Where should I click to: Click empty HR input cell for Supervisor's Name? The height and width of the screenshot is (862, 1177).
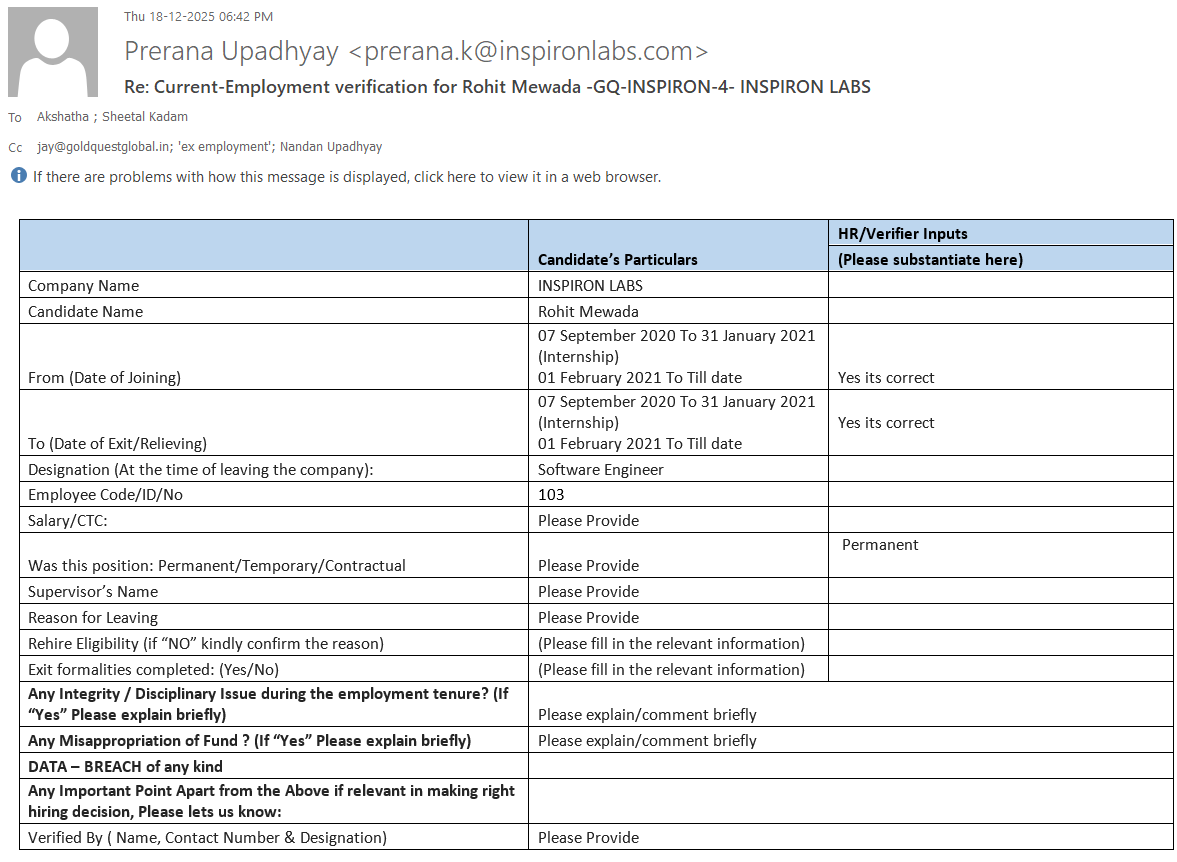coord(1000,591)
